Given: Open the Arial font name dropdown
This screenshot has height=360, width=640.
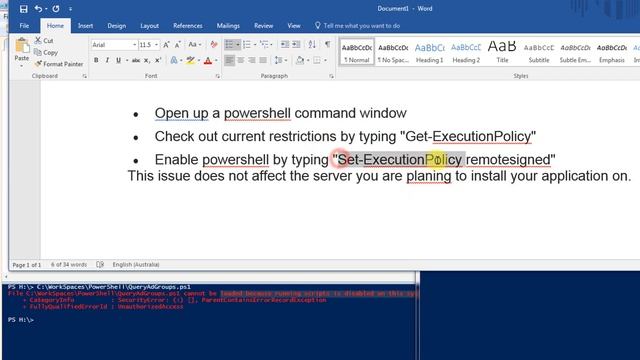Looking at the screenshot, I should point(134,45).
